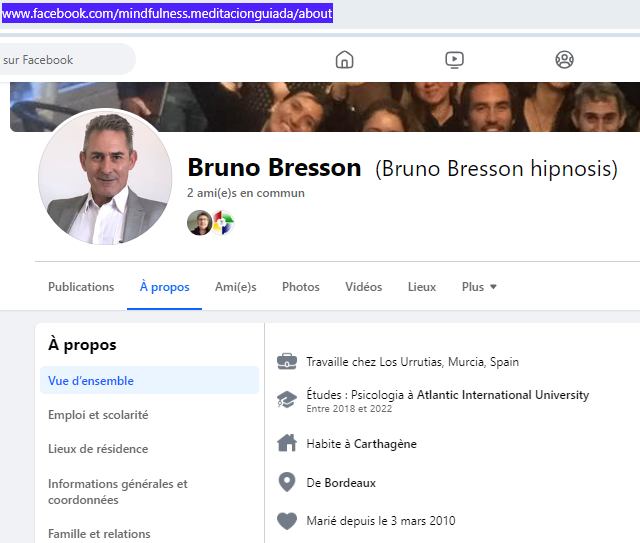
Task: Open second mutual friend colorful avatar
Action: coord(223,223)
